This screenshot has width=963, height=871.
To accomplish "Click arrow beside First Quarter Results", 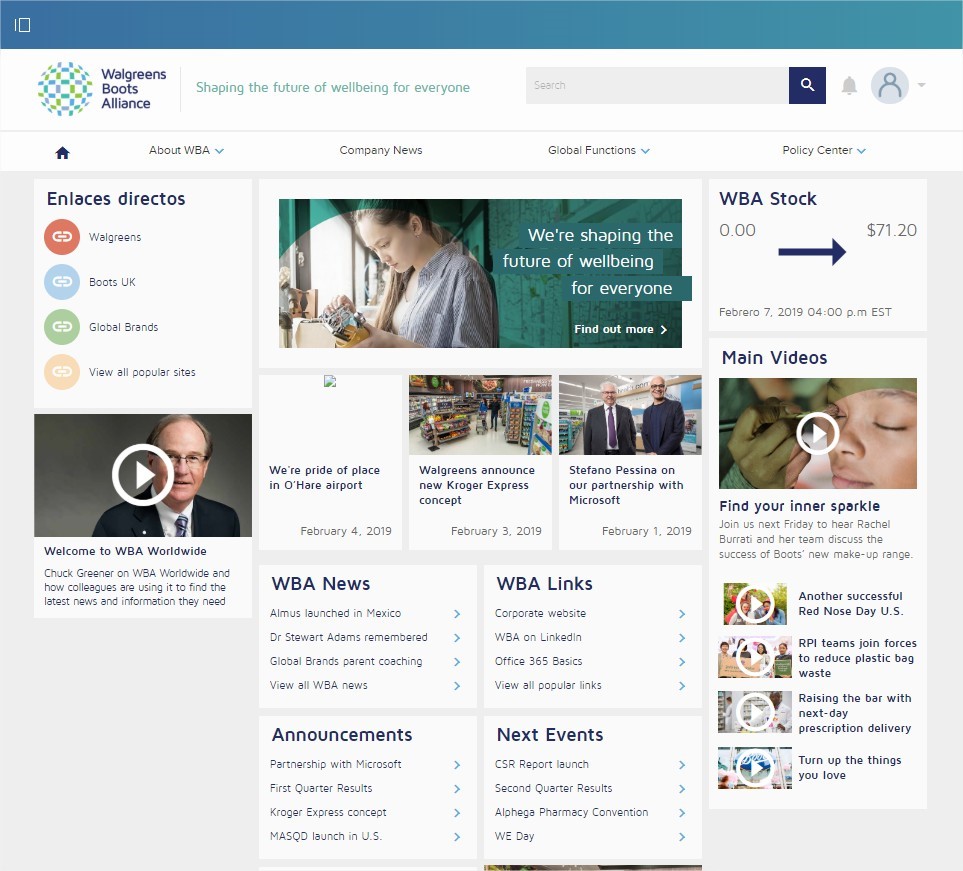I will point(457,789).
